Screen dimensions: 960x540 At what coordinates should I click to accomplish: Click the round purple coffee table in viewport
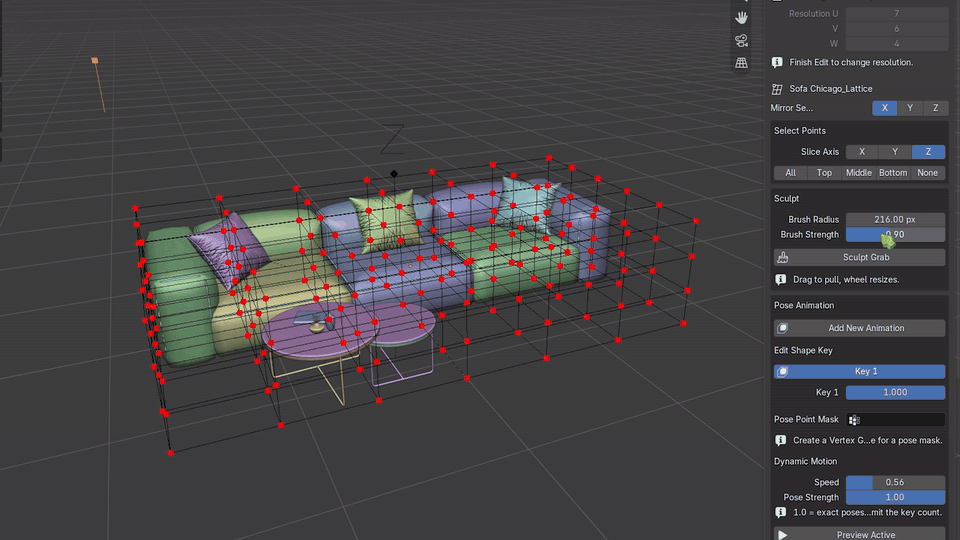pos(321,332)
